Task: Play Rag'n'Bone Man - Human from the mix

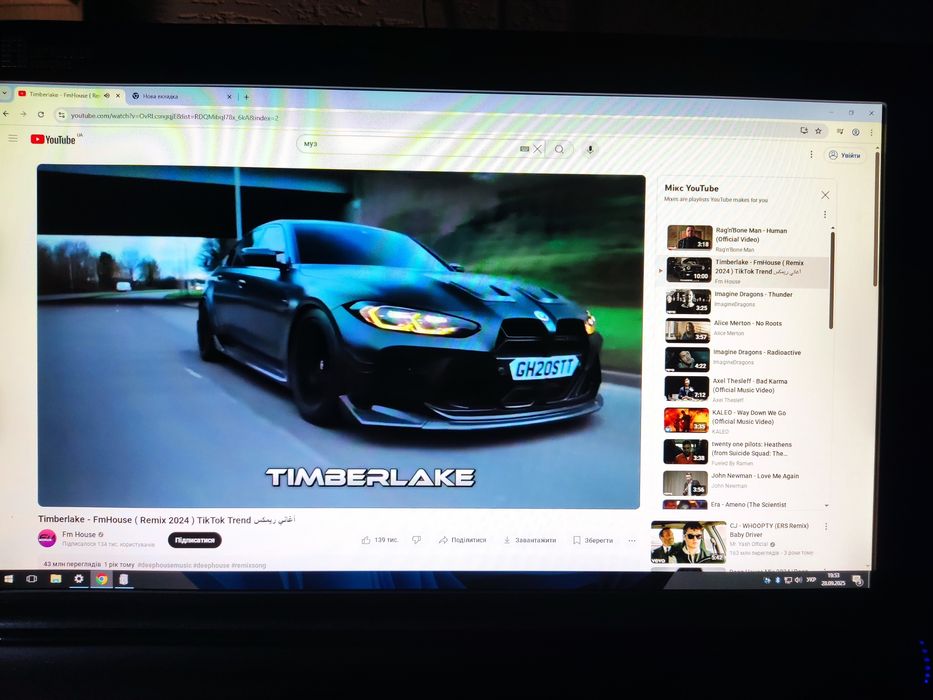Action: (x=746, y=238)
